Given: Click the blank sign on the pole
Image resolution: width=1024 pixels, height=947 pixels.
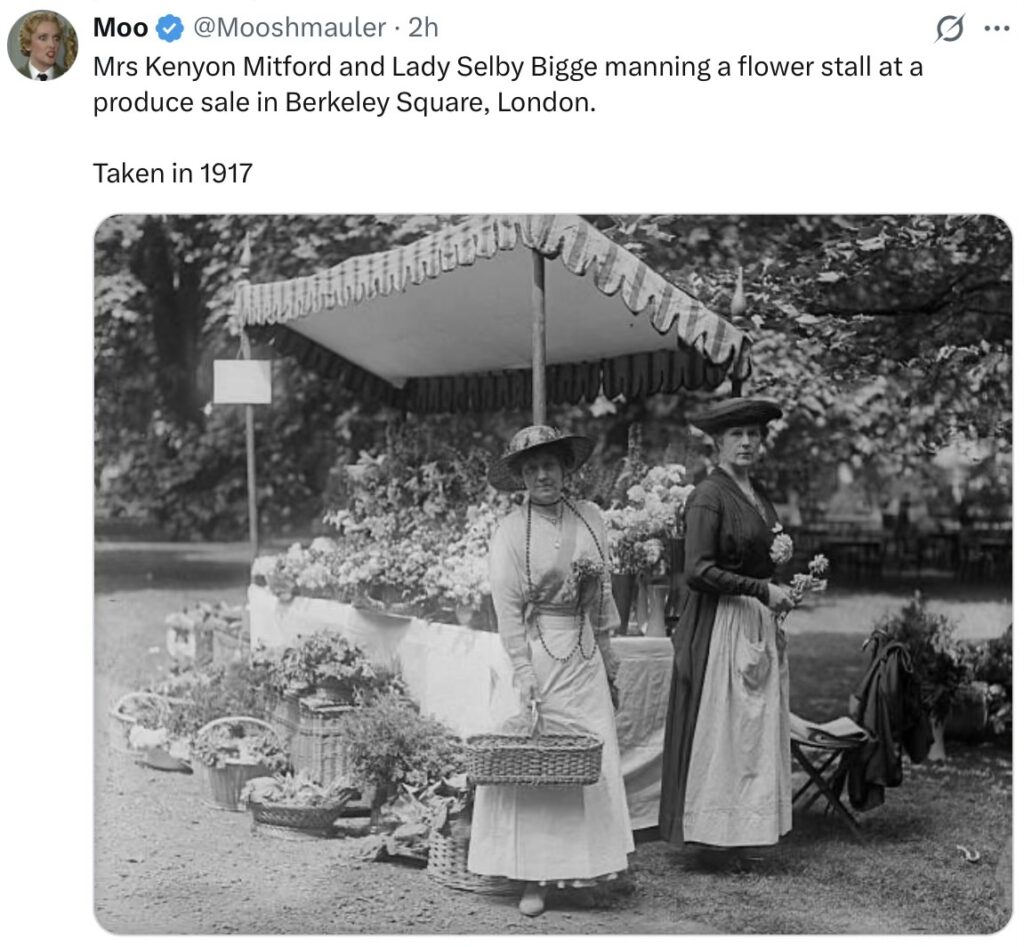Looking at the screenshot, I should coord(242,381).
